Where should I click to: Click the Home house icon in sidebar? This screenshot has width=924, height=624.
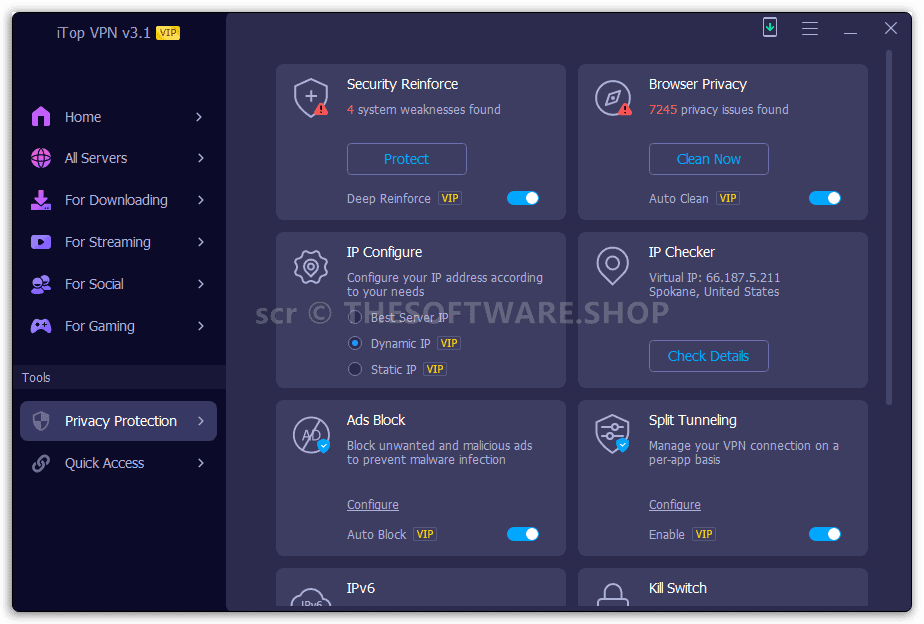41,117
